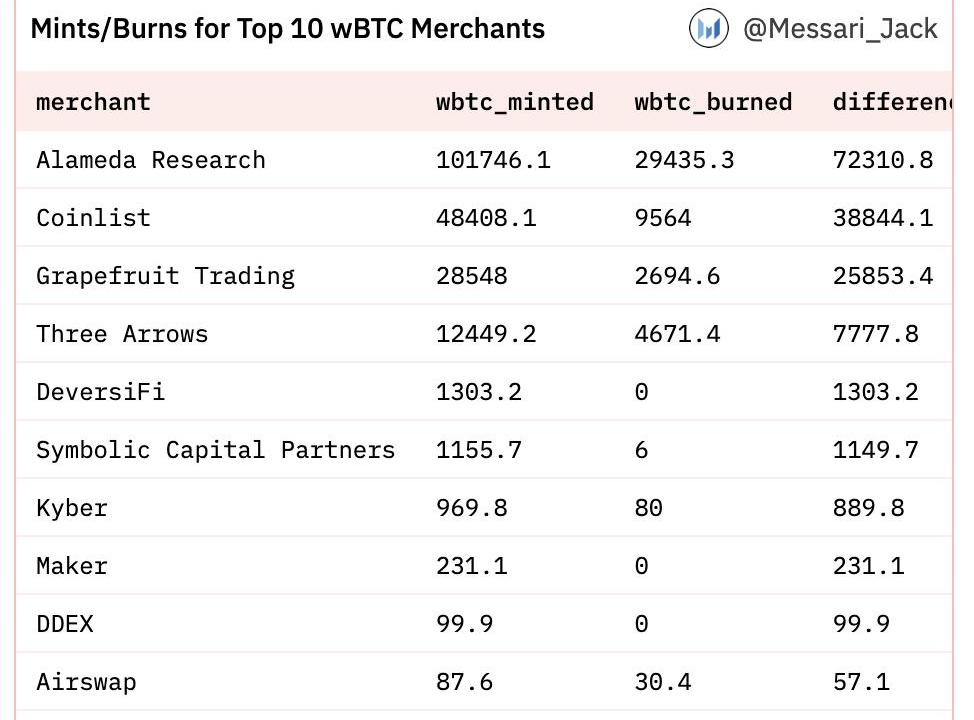Select the Coinlist merchant cell
The height and width of the screenshot is (720, 974).
pos(93,218)
